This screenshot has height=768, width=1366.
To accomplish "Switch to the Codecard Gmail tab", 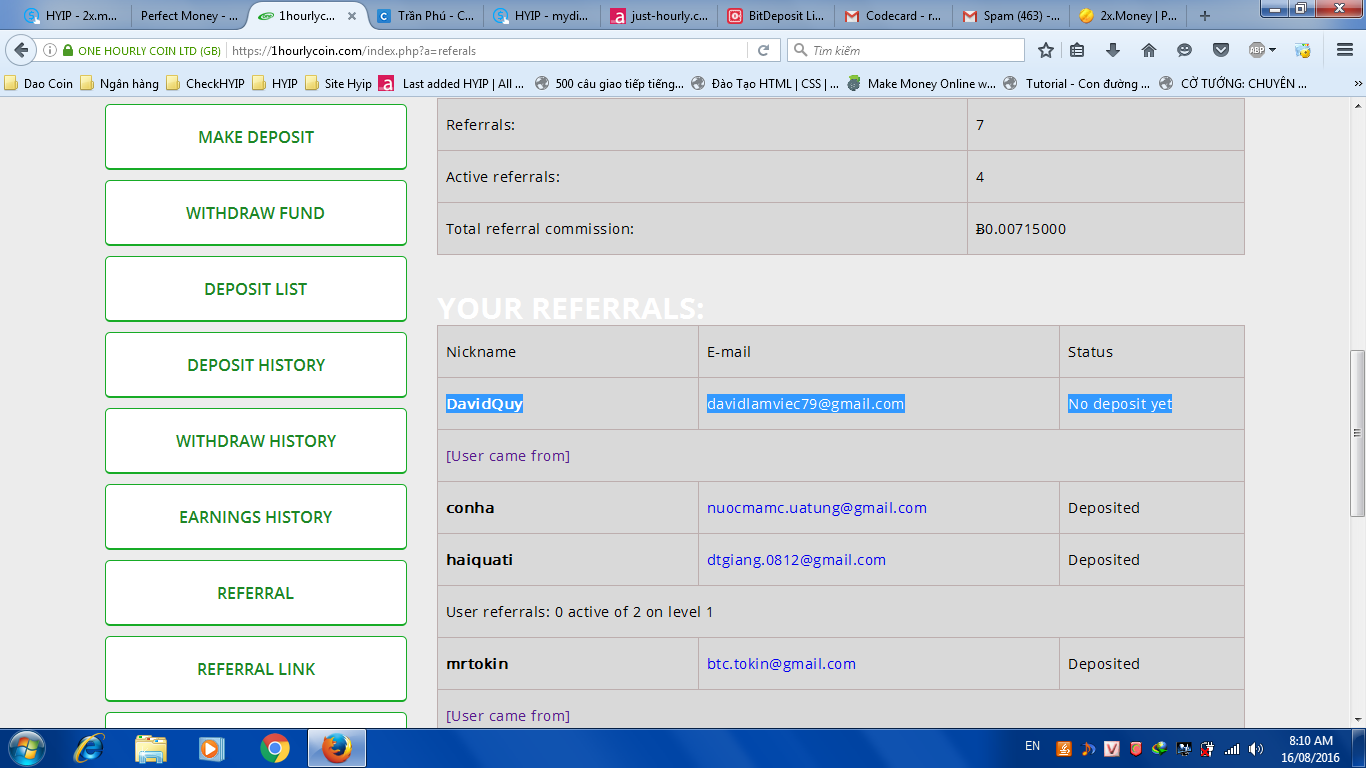I will pyautogui.click(x=896, y=16).
